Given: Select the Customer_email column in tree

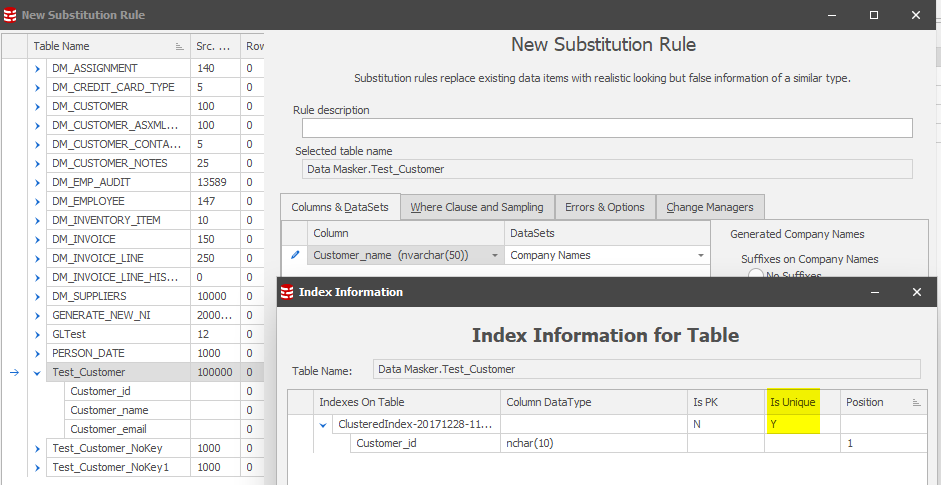Looking at the screenshot, I should point(108,429).
